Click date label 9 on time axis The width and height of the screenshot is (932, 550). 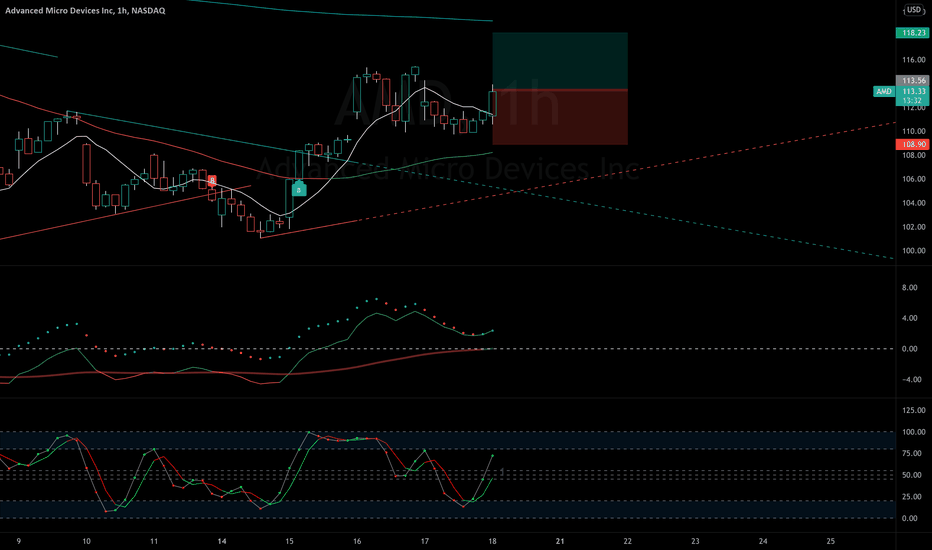19,541
